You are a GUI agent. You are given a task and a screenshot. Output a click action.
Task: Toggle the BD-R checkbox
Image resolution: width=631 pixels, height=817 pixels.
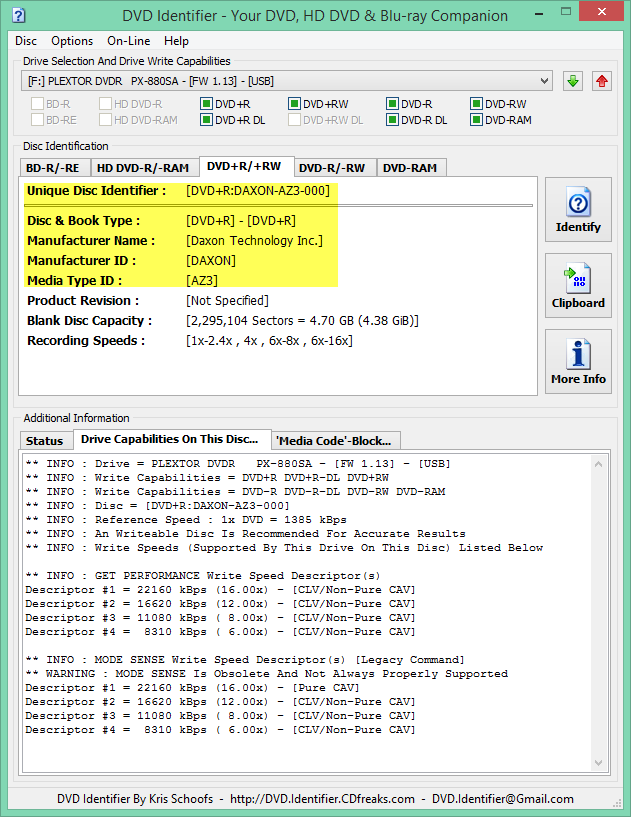click(37, 104)
